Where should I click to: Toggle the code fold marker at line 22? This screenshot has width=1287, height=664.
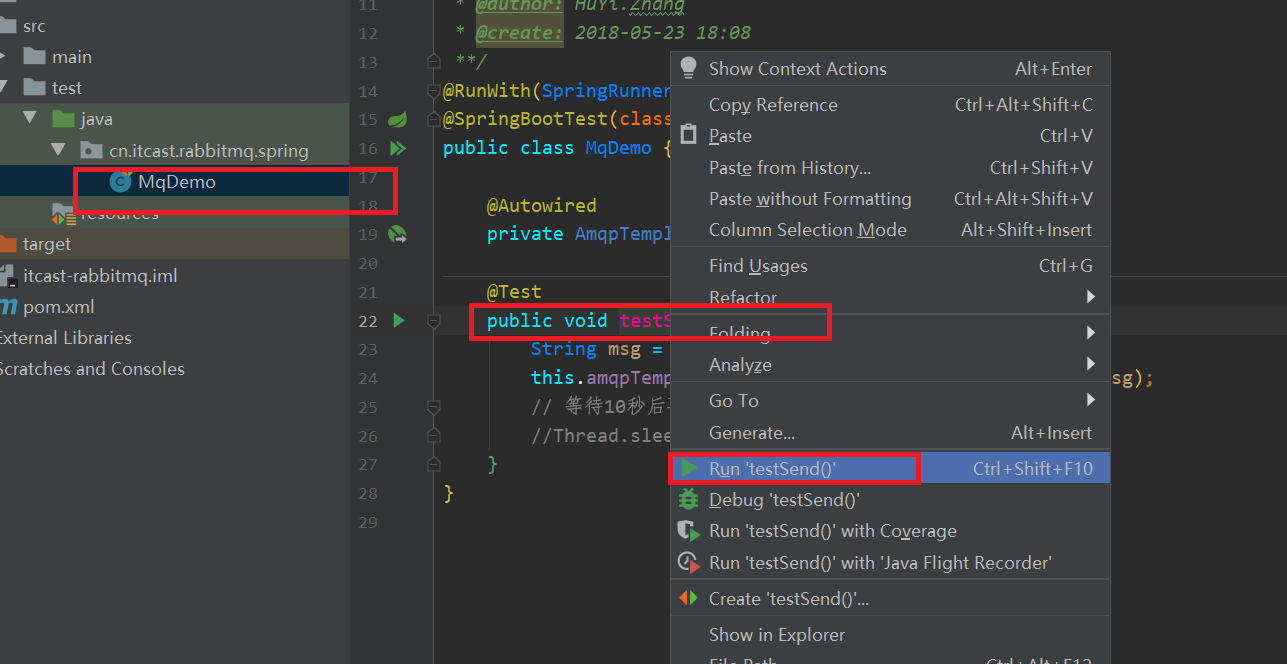click(x=433, y=321)
